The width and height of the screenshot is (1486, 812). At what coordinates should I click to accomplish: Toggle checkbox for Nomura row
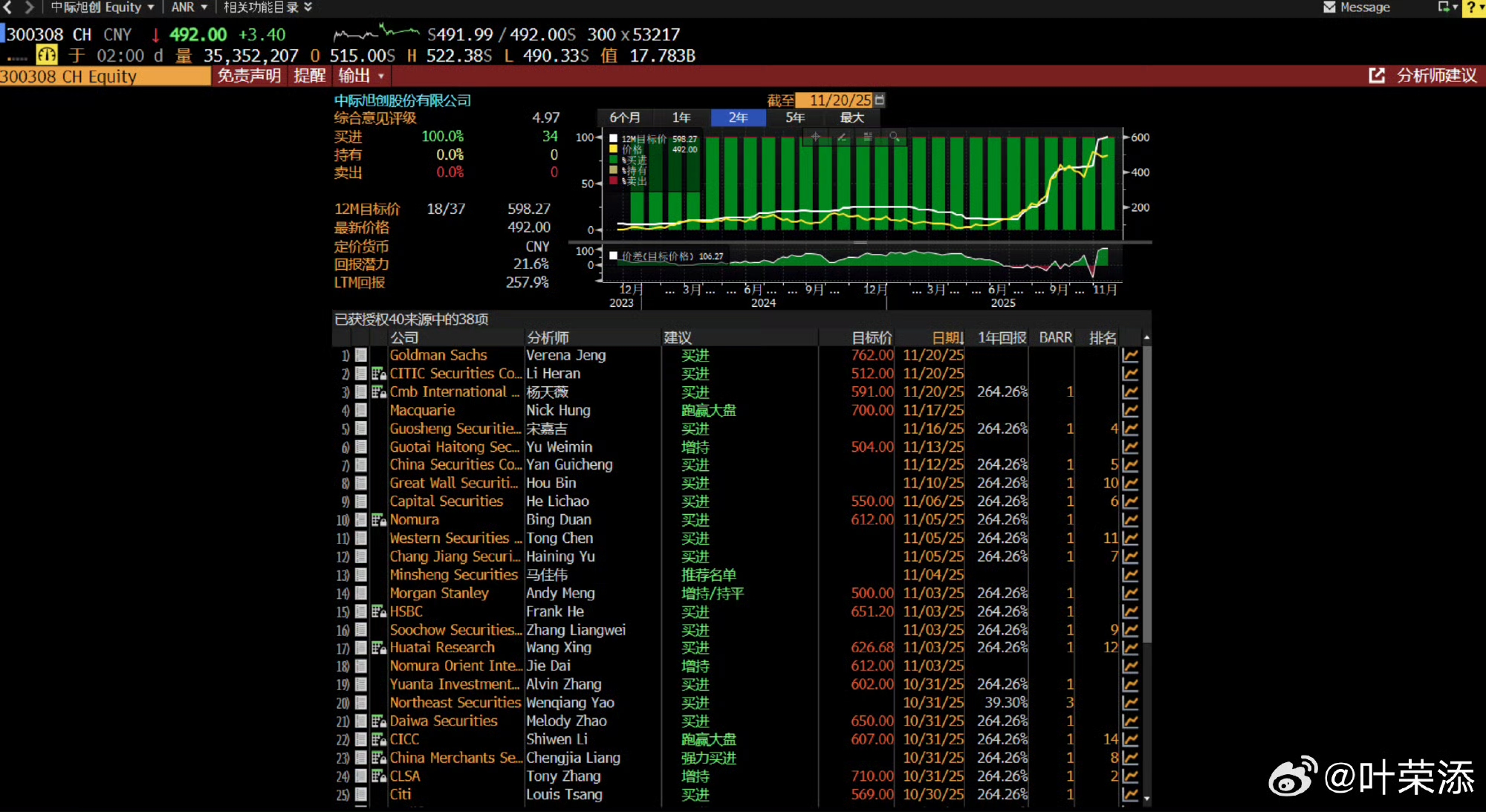(361, 520)
